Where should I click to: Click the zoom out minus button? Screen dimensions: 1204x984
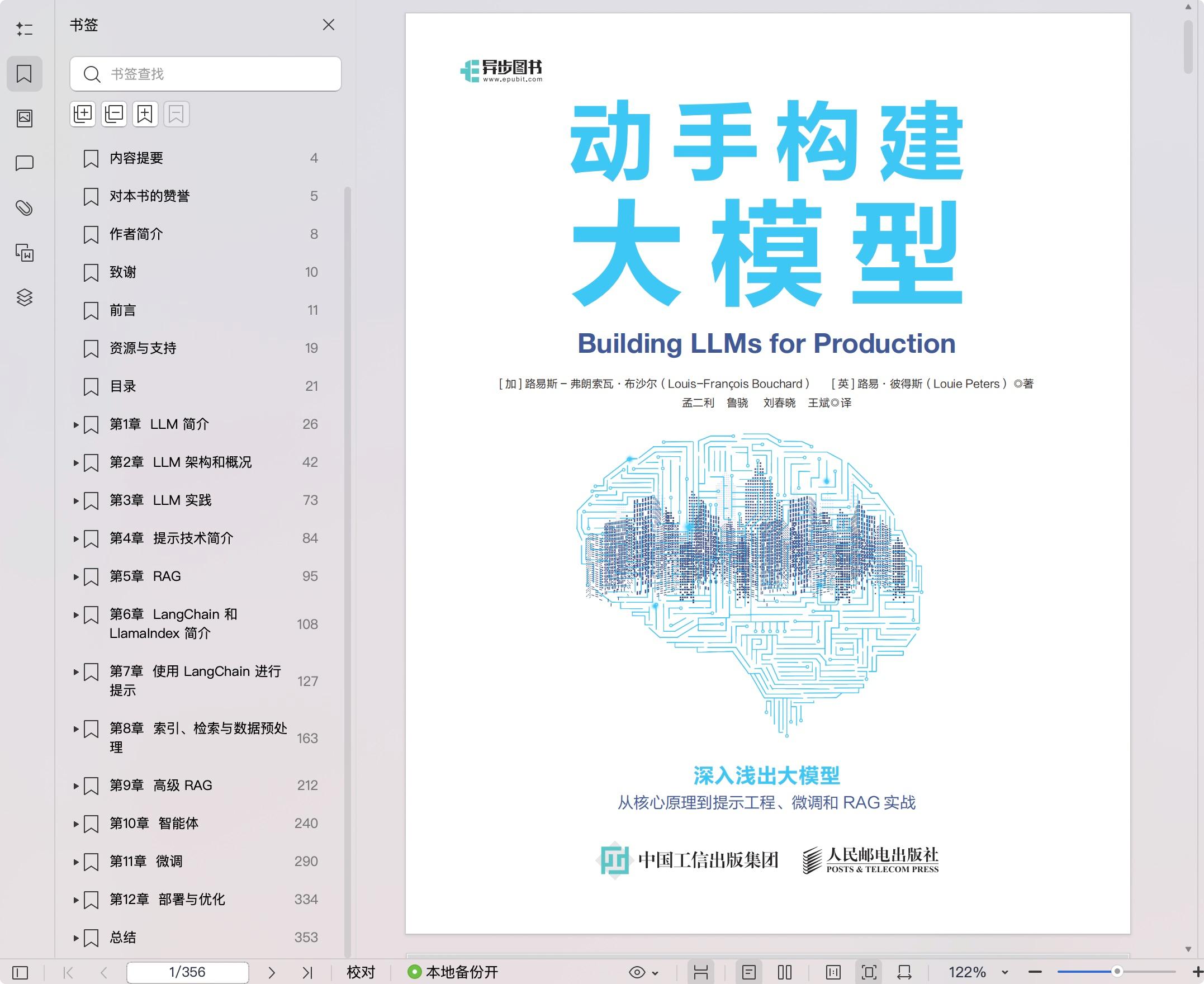click(x=1035, y=972)
